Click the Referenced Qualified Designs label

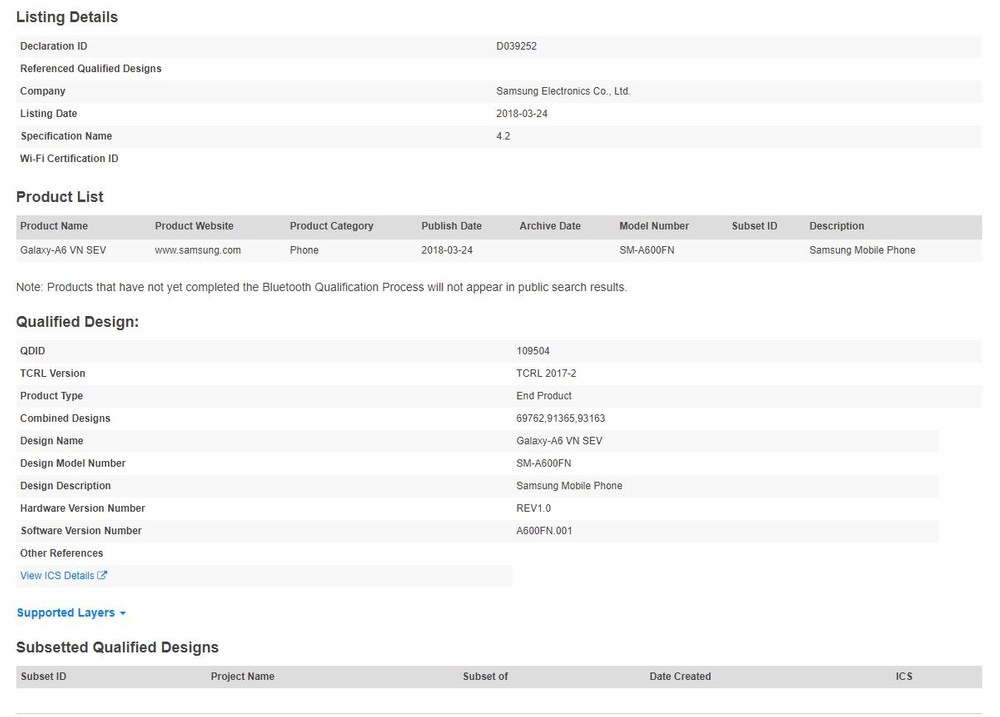pyautogui.click(x=91, y=68)
